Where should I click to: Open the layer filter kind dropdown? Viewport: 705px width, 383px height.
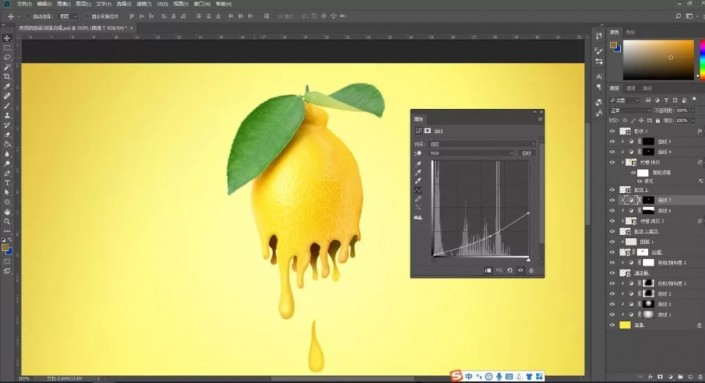click(x=625, y=100)
